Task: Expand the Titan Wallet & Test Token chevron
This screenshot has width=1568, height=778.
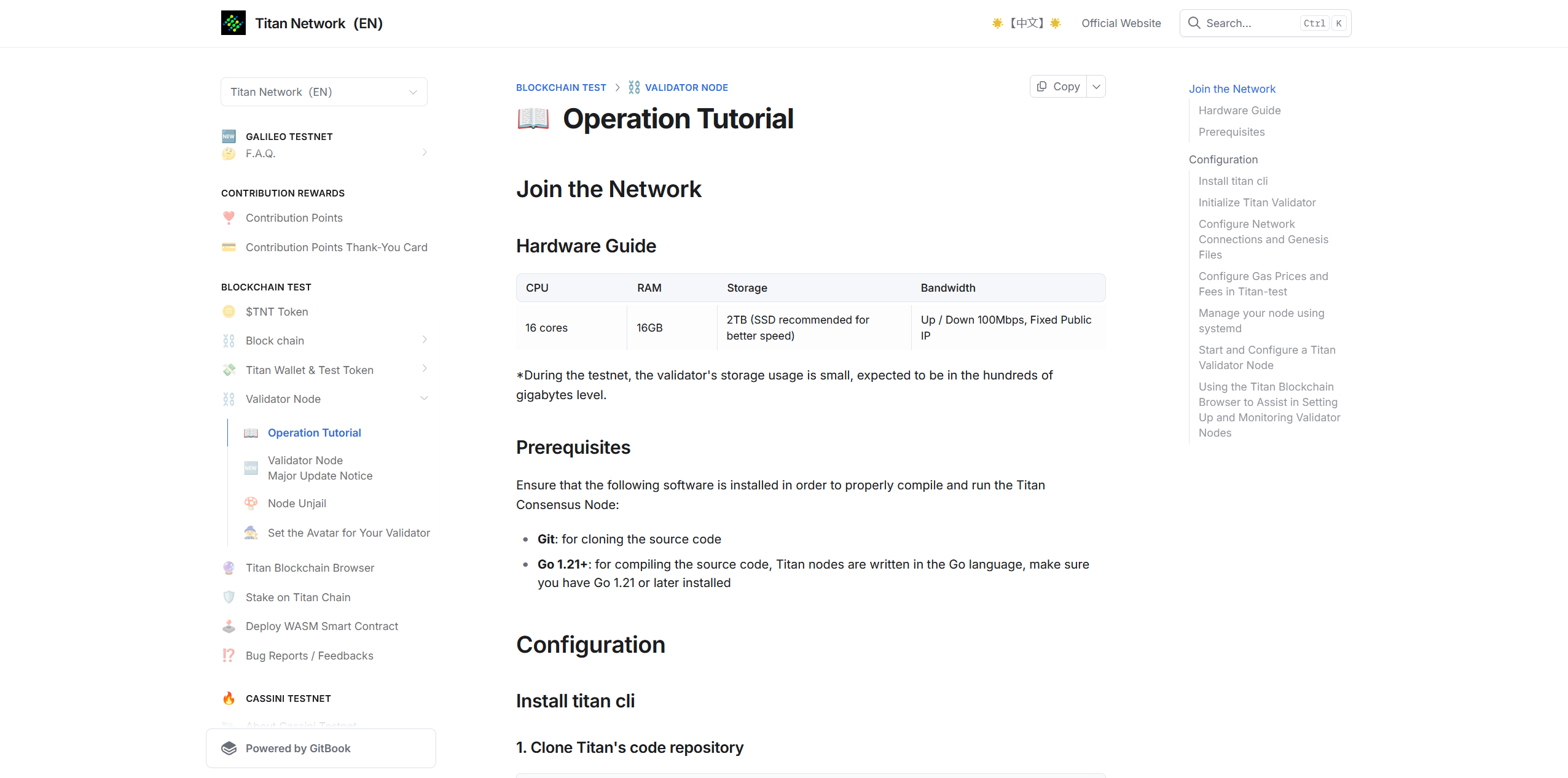Action: [x=424, y=368]
